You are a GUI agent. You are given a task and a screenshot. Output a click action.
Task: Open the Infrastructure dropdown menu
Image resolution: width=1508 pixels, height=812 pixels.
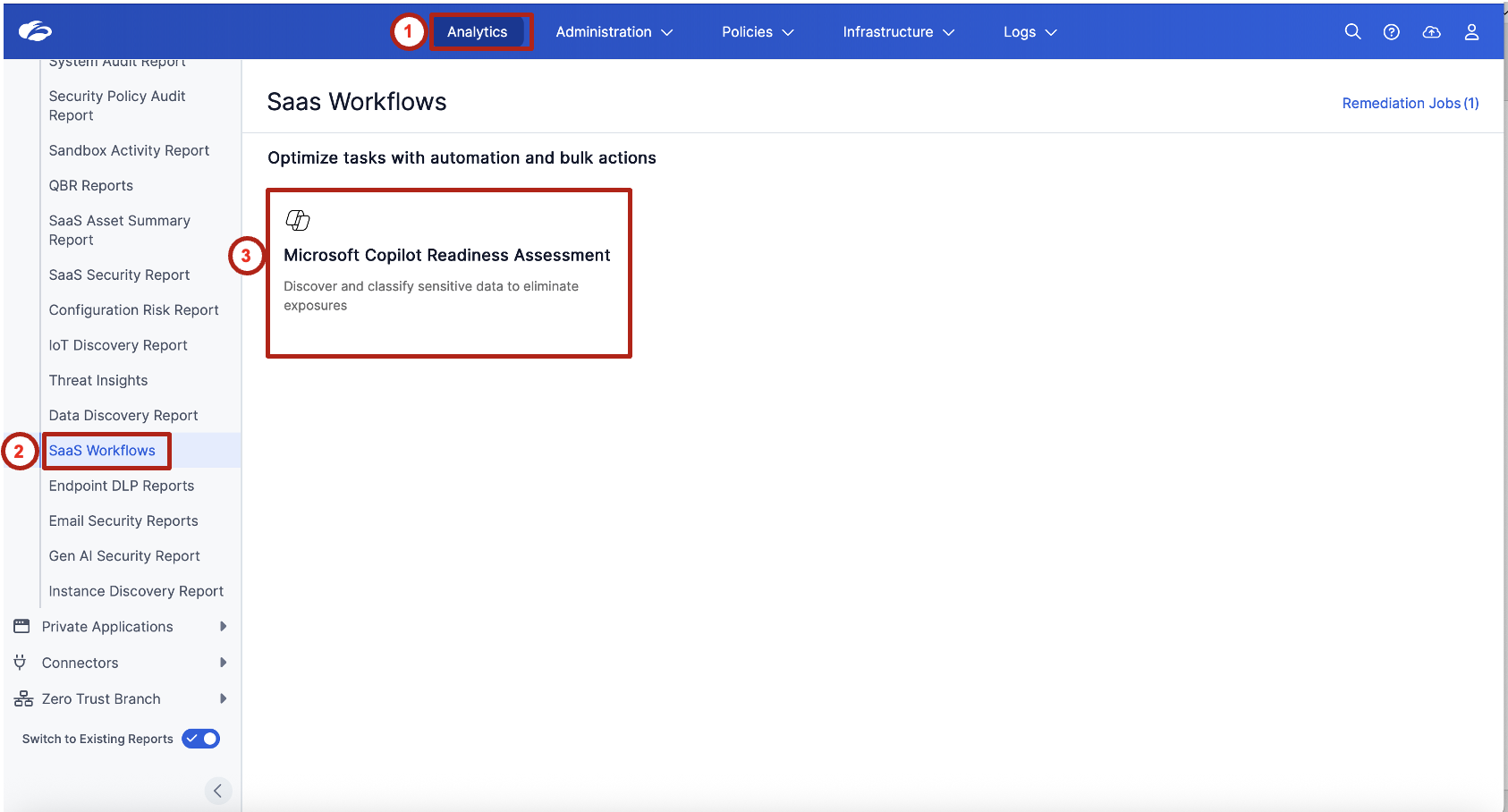(898, 32)
